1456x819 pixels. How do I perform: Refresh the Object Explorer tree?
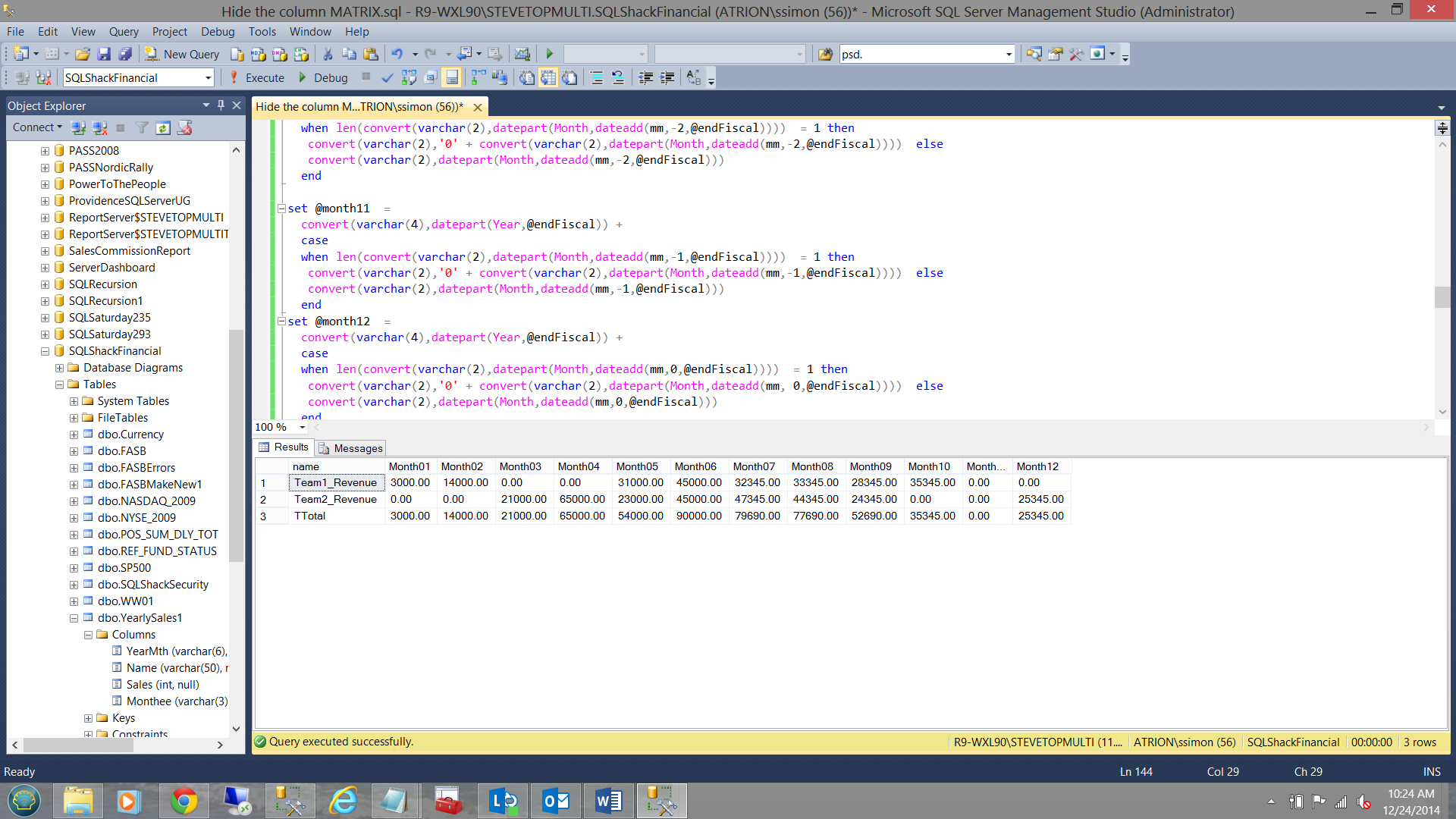point(163,128)
